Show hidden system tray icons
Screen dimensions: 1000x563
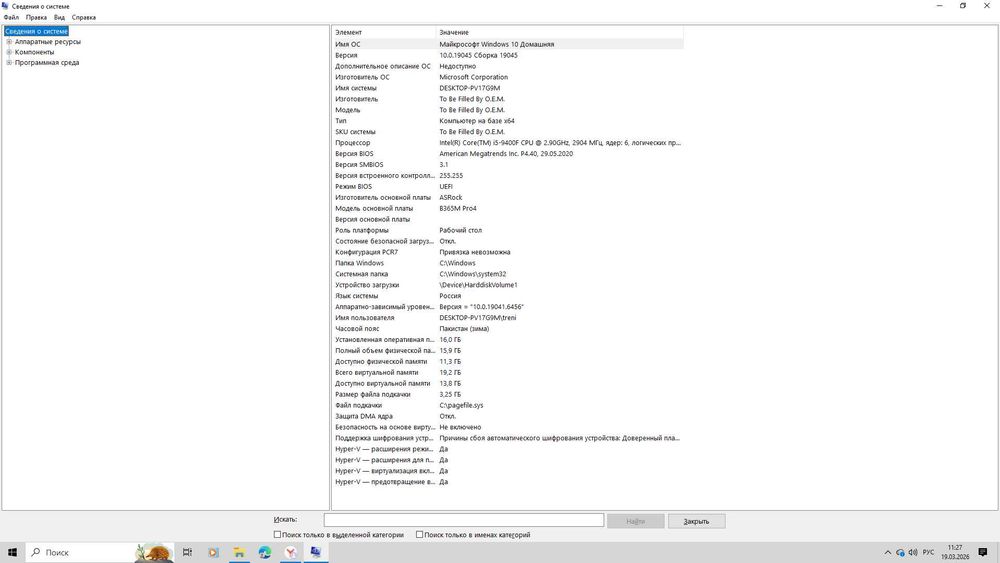coord(887,552)
